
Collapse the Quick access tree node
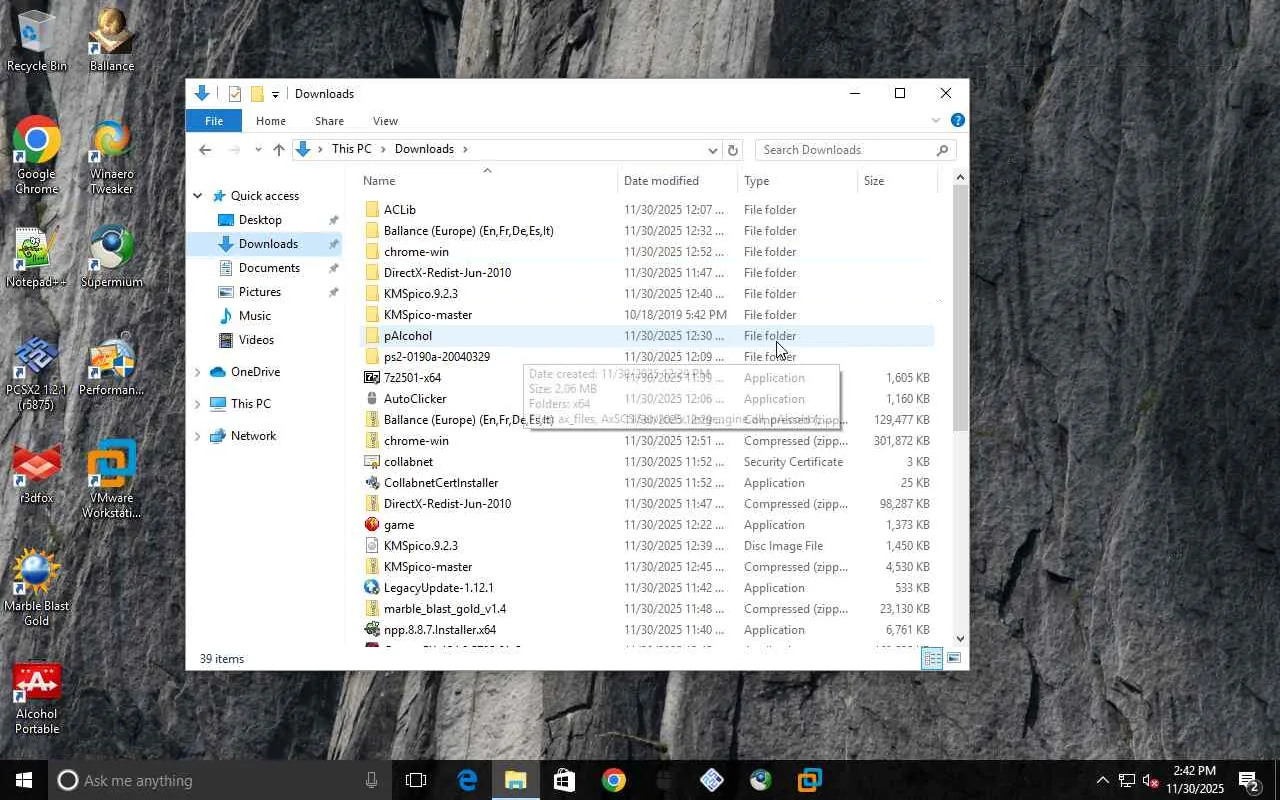(198, 196)
